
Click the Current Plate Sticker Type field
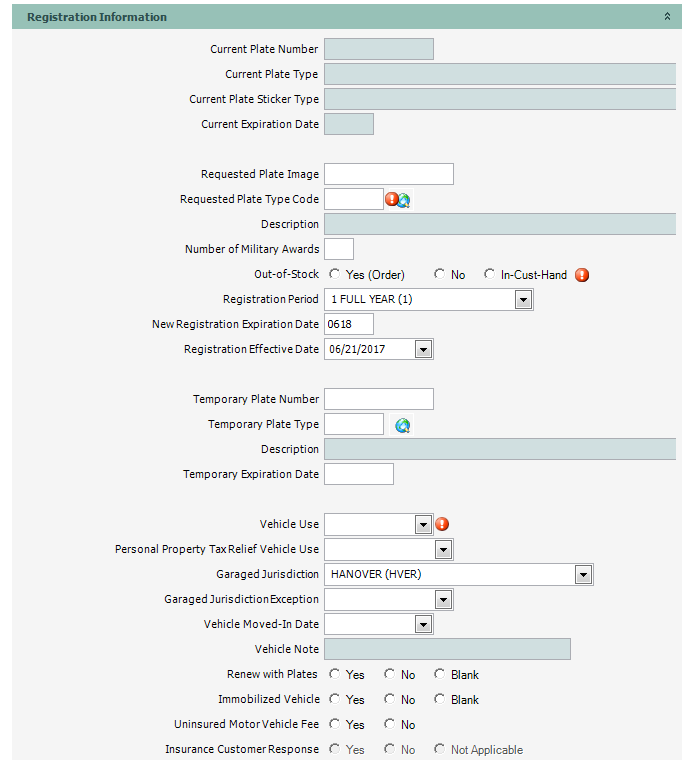click(500, 99)
